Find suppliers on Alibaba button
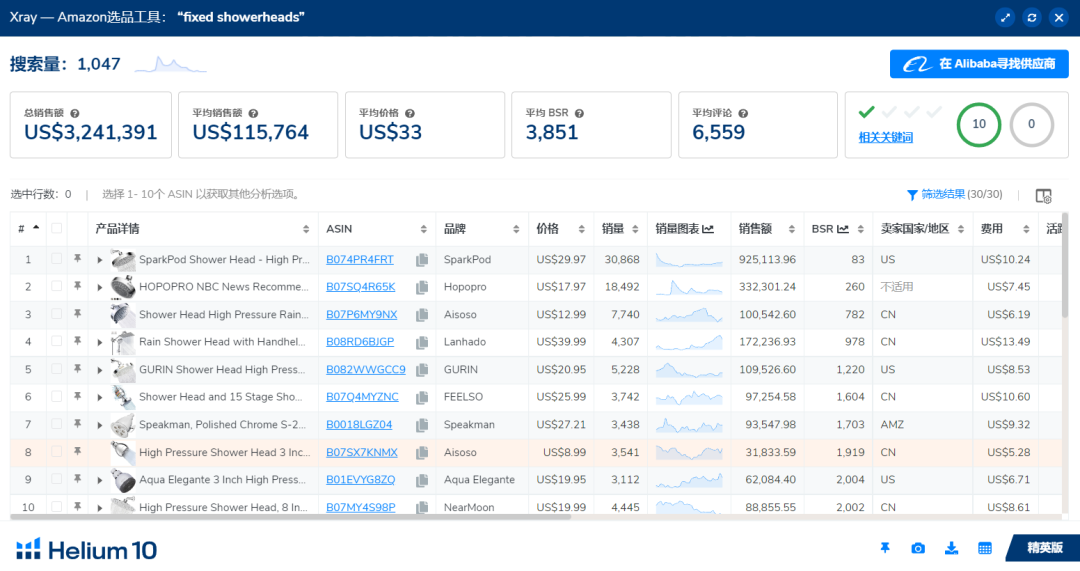This screenshot has height=571, width=1080. point(979,64)
